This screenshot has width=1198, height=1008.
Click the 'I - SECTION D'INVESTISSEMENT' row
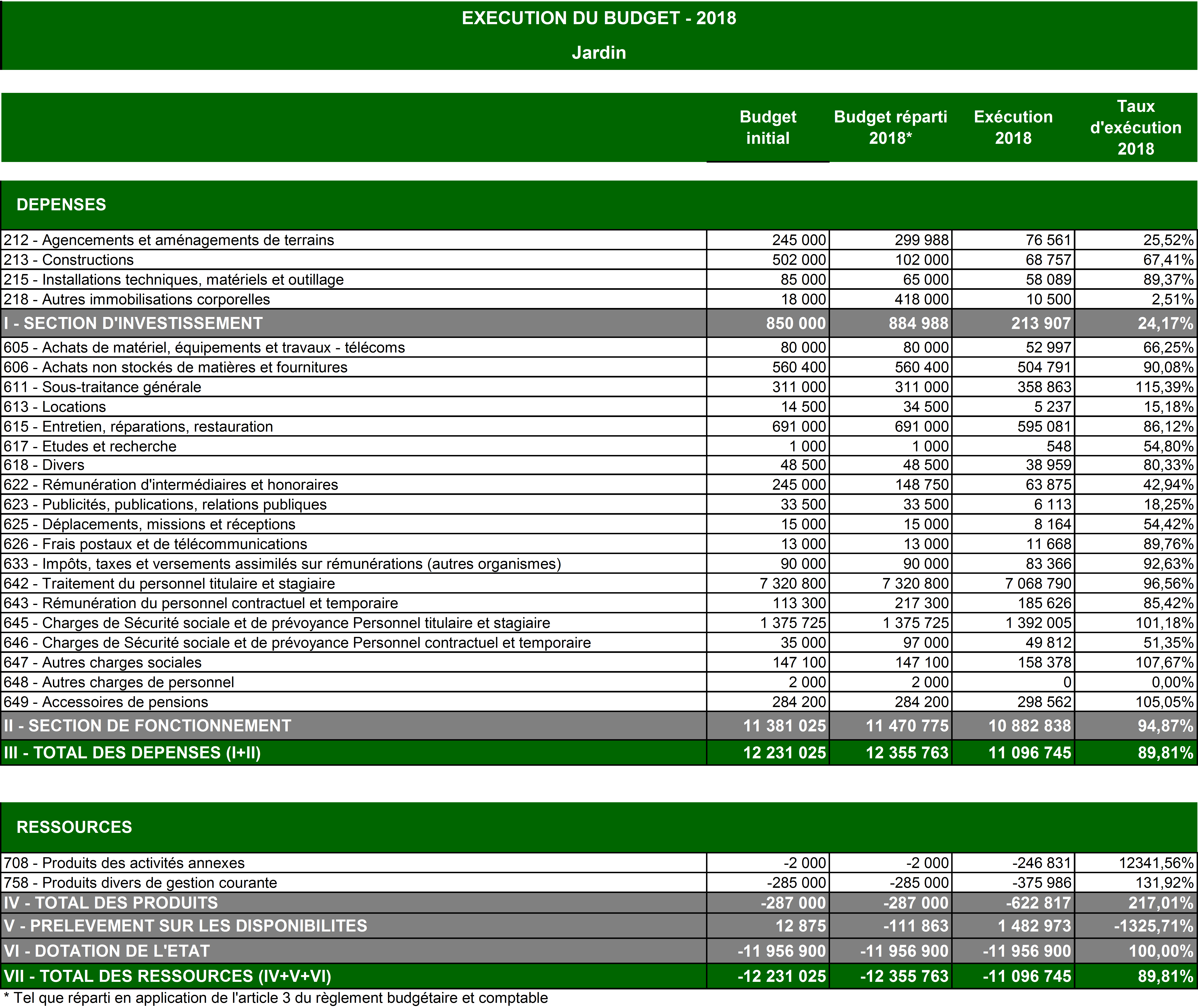click(x=133, y=323)
